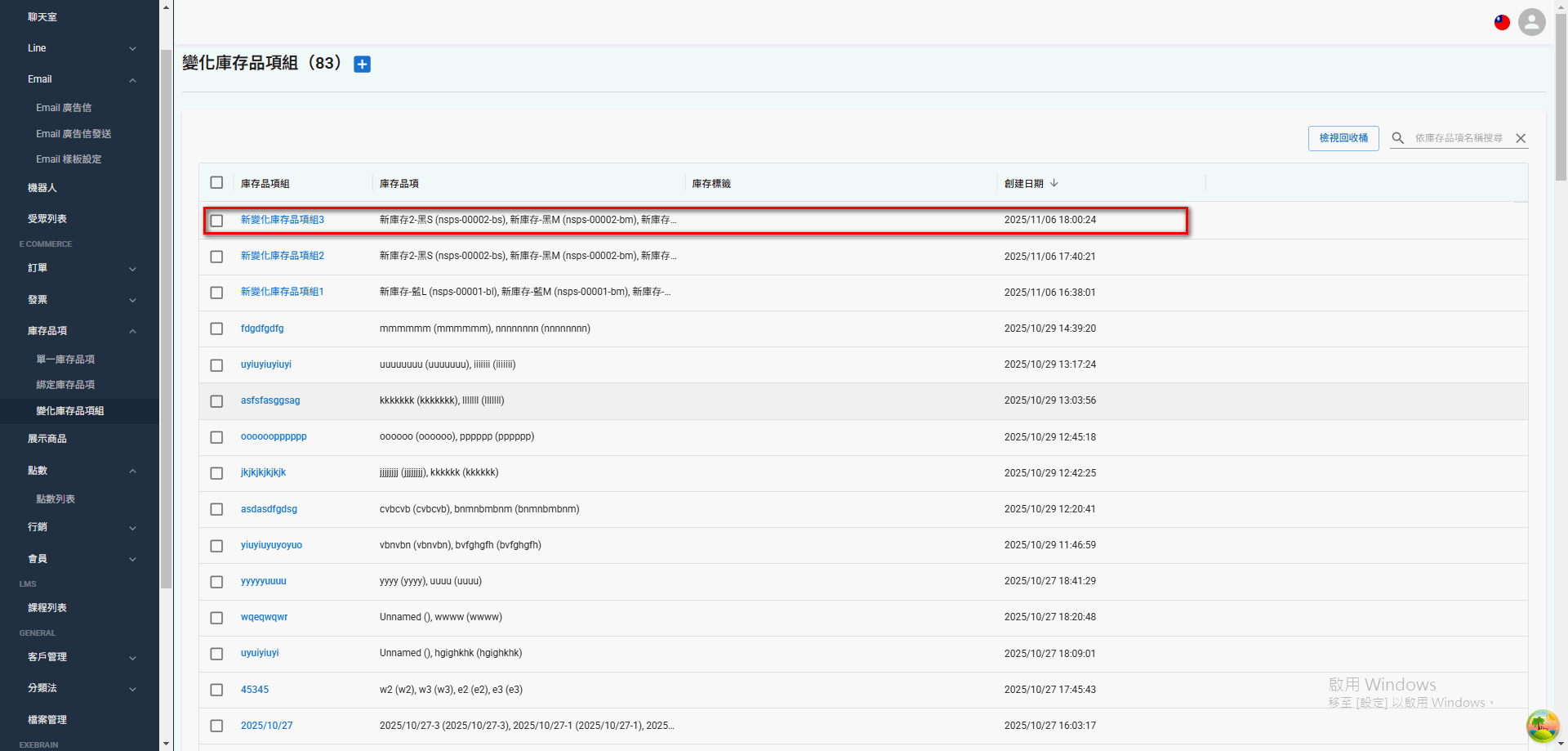Check the box for wqeqwqwr row
Viewport: 1568px width, 751px height.
coord(216,618)
